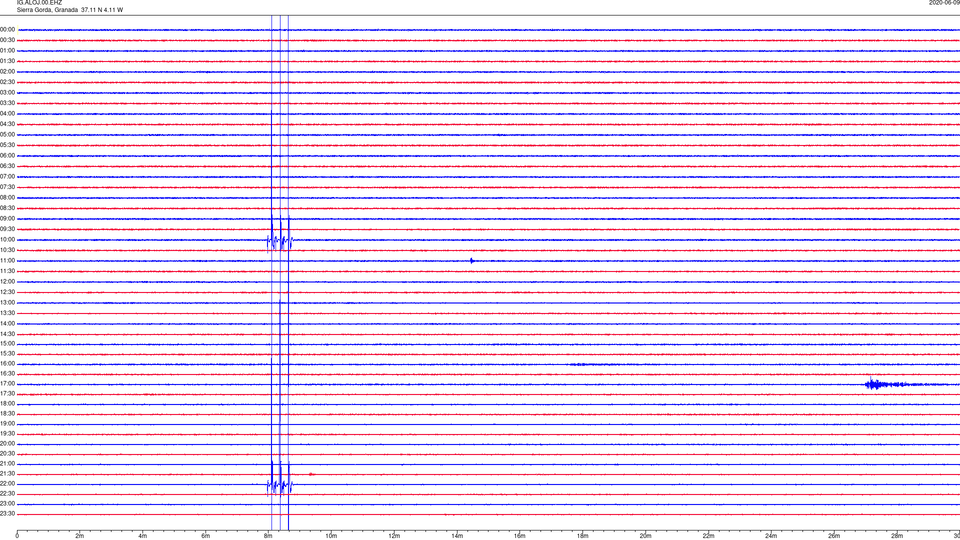The height and width of the screenshot is (540, 960).
Task: Select the 06:30 time label
Action: click(x=8, y=166)
